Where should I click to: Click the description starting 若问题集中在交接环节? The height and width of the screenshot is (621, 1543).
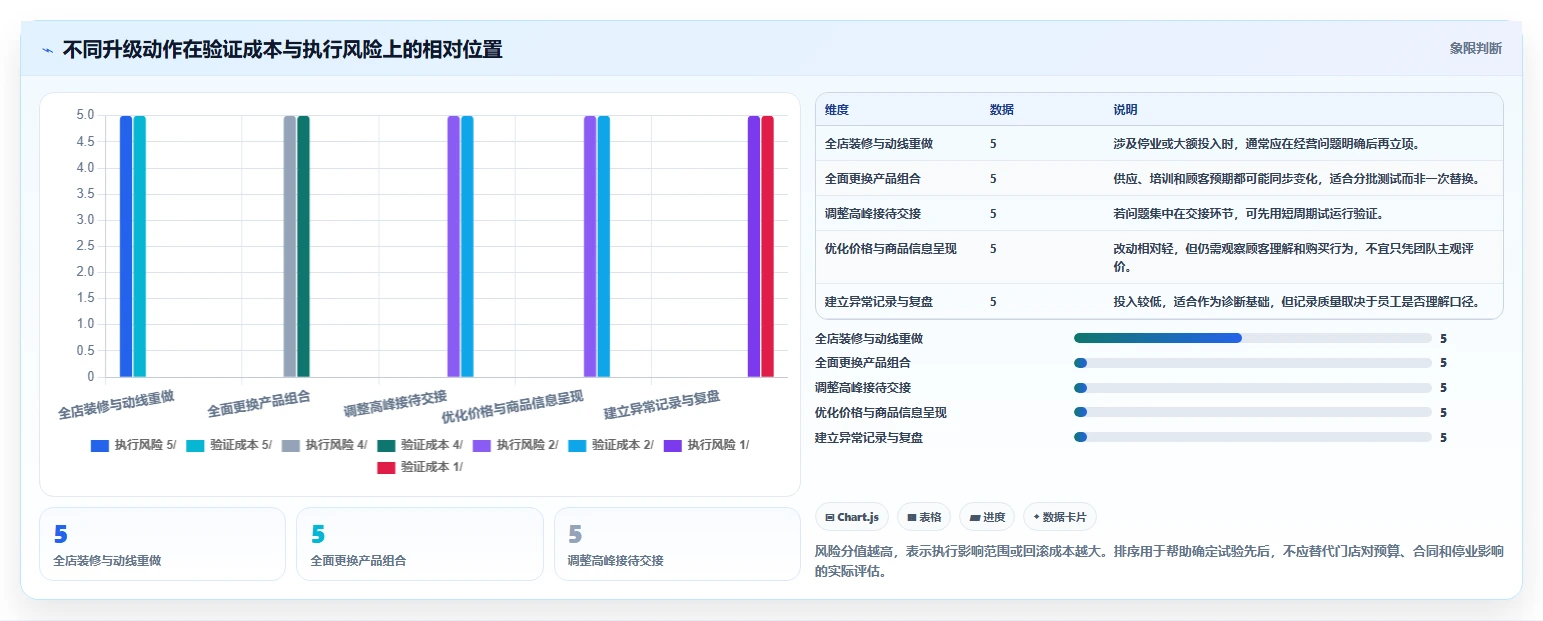coord(1248,214)
